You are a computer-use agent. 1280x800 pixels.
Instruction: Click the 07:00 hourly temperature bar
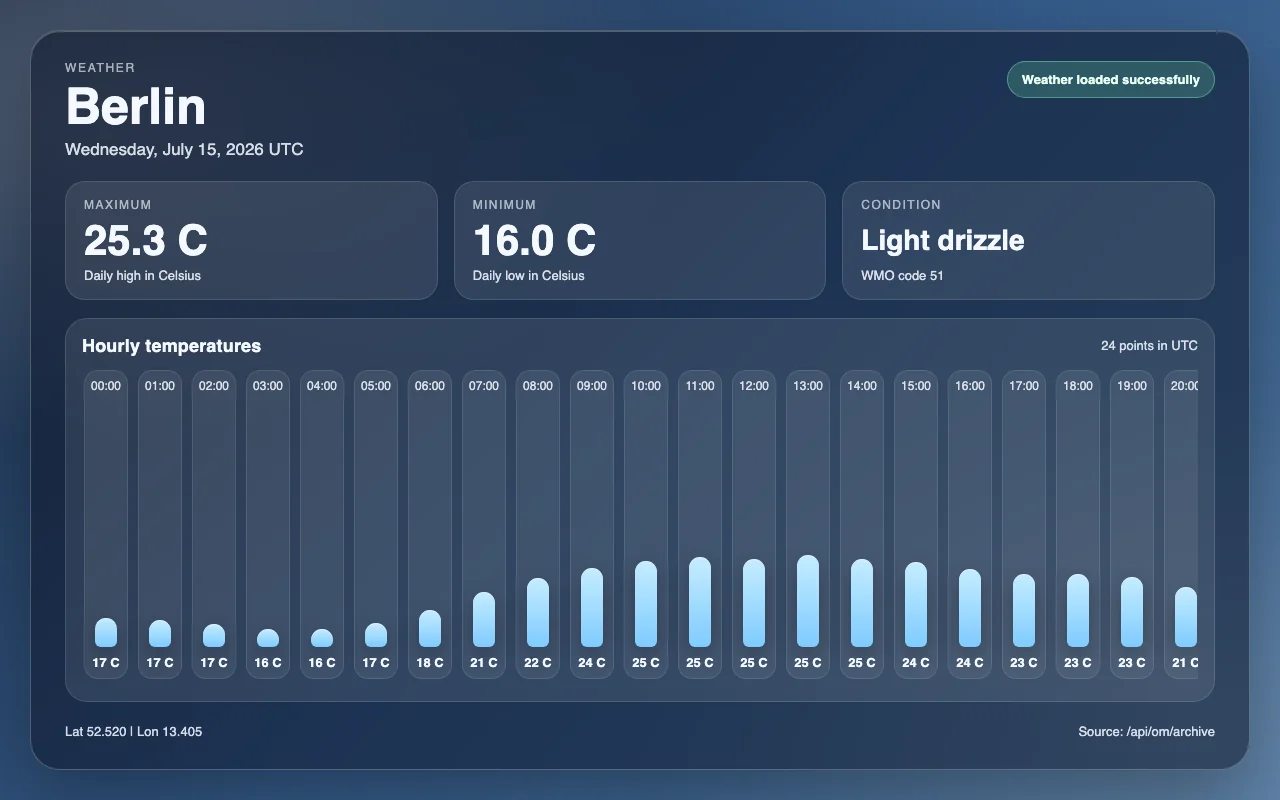point(484,620)
